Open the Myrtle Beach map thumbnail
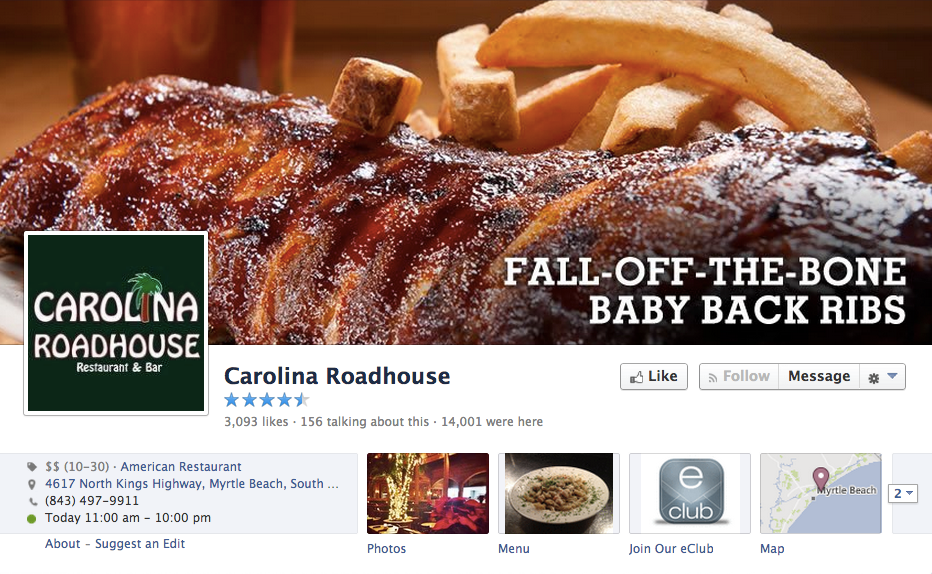The image size is (932, 574). point(821,493)
